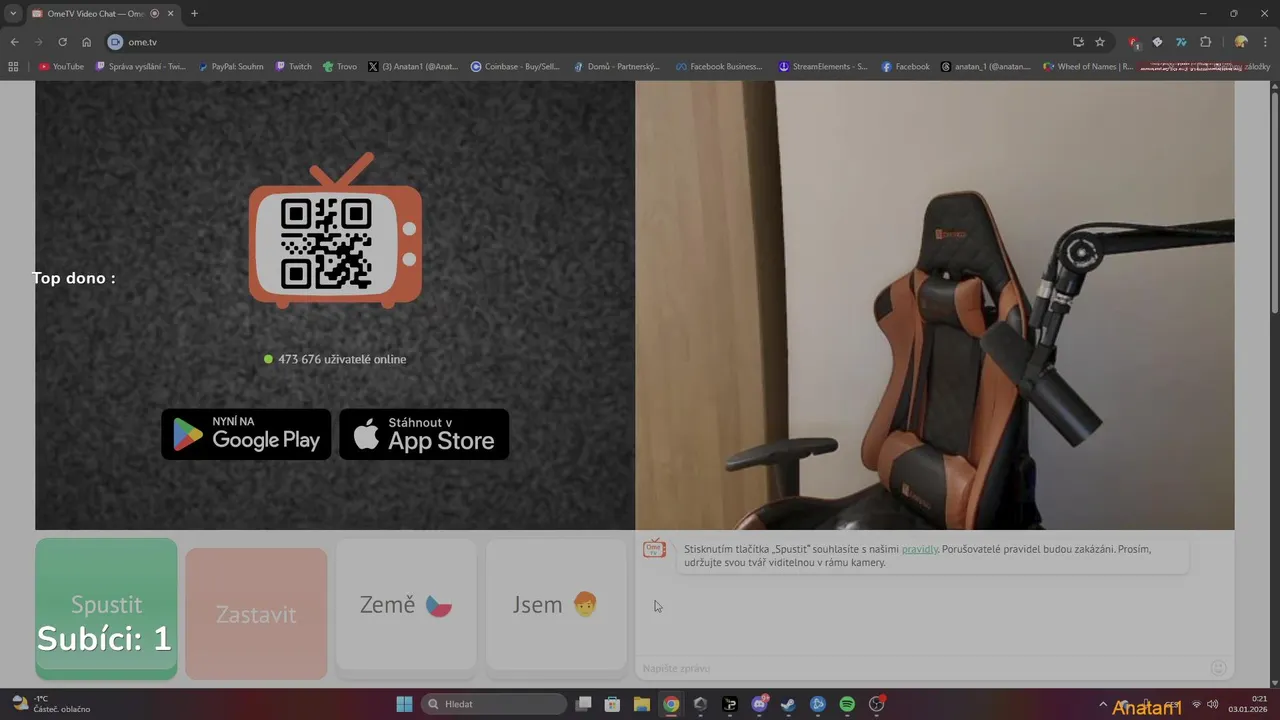Image resolution: width=1280 pixels, height=720 pixels.
Task: Open the OmeTV QR code TV logo
Action: pyautogui.click(x=335, y=230)
